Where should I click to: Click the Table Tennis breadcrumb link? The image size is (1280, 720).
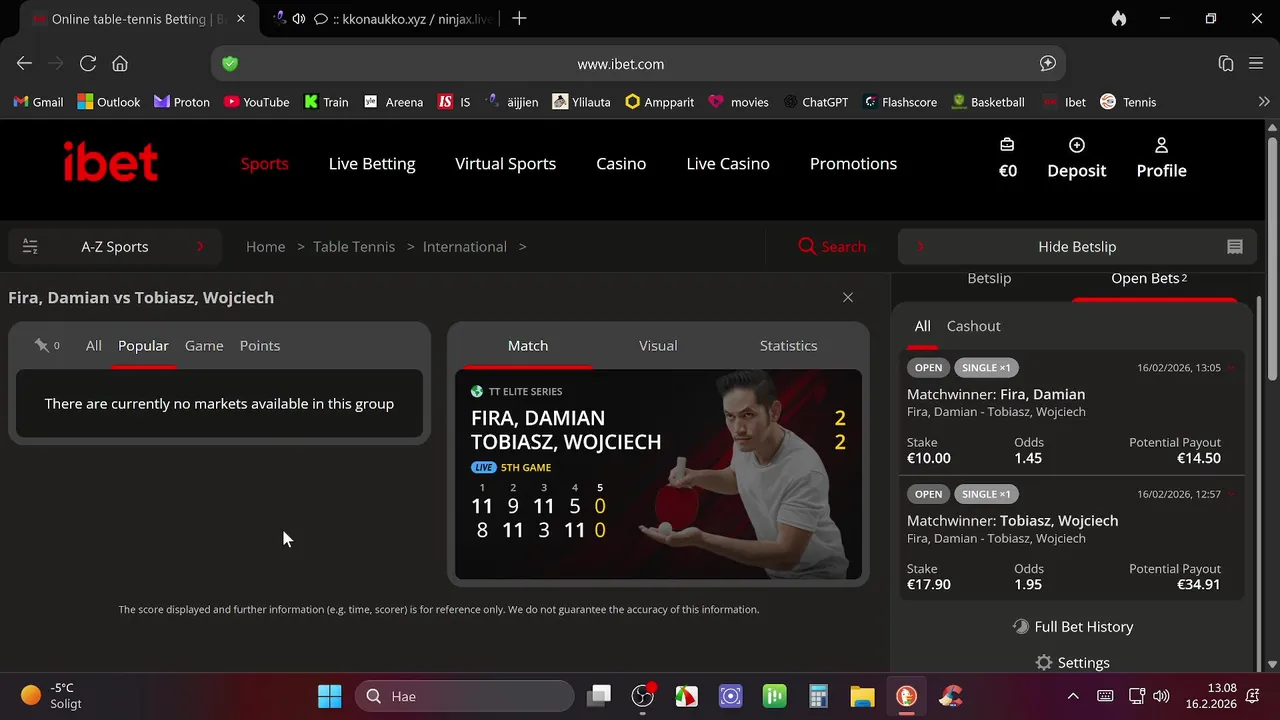pyautogui.click(x=354, y=246)
